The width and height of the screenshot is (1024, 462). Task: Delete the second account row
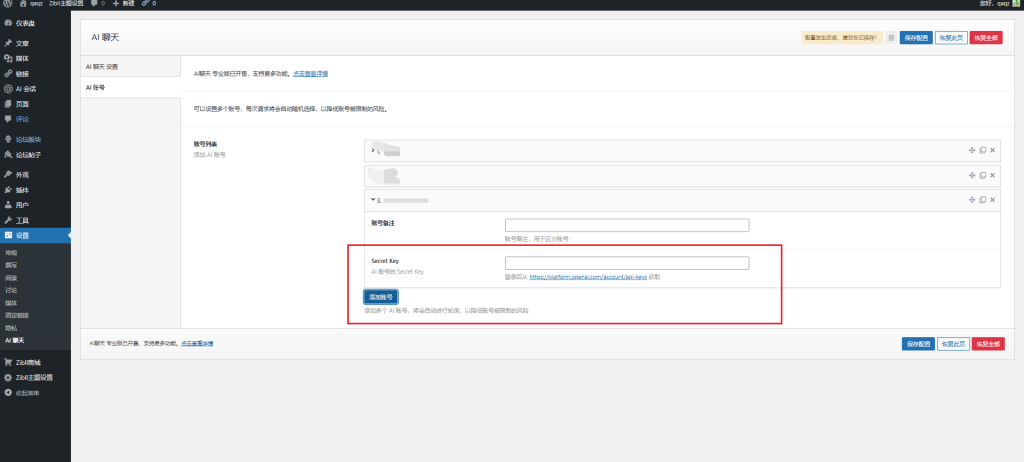tap(992, 175)
